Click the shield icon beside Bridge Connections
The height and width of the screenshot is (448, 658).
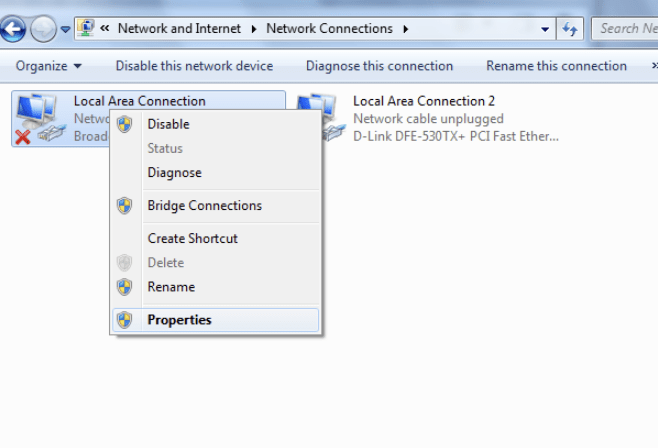[x=124, y=206]
